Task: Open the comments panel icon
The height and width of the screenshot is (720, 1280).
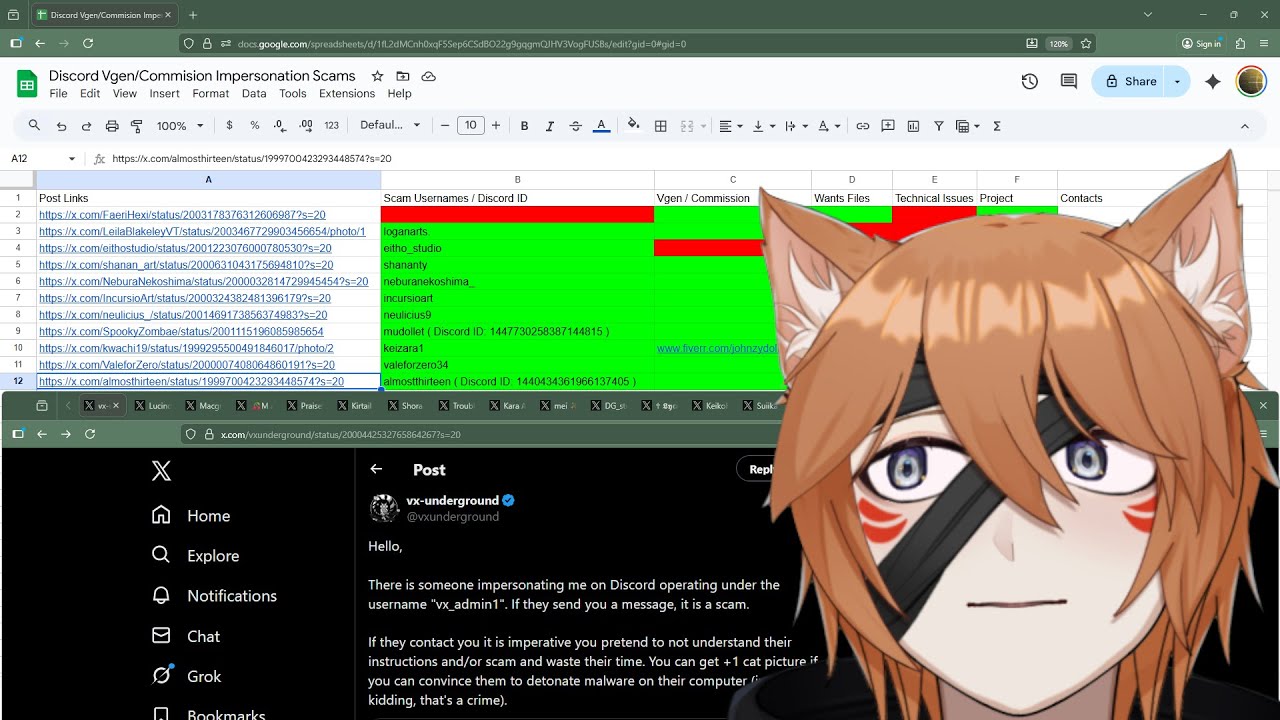Action: pyautogui.click(x=1069, y=82)
